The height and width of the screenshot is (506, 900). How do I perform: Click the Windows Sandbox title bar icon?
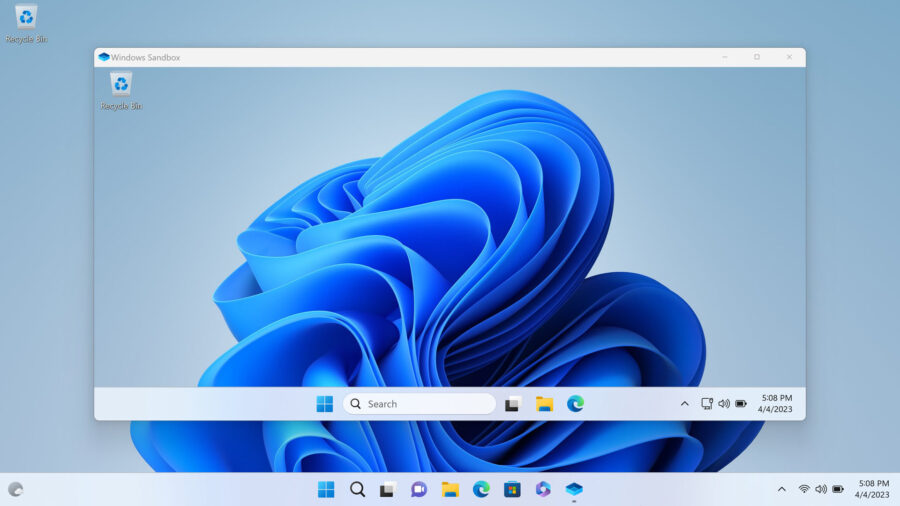[x=104, y=57]
